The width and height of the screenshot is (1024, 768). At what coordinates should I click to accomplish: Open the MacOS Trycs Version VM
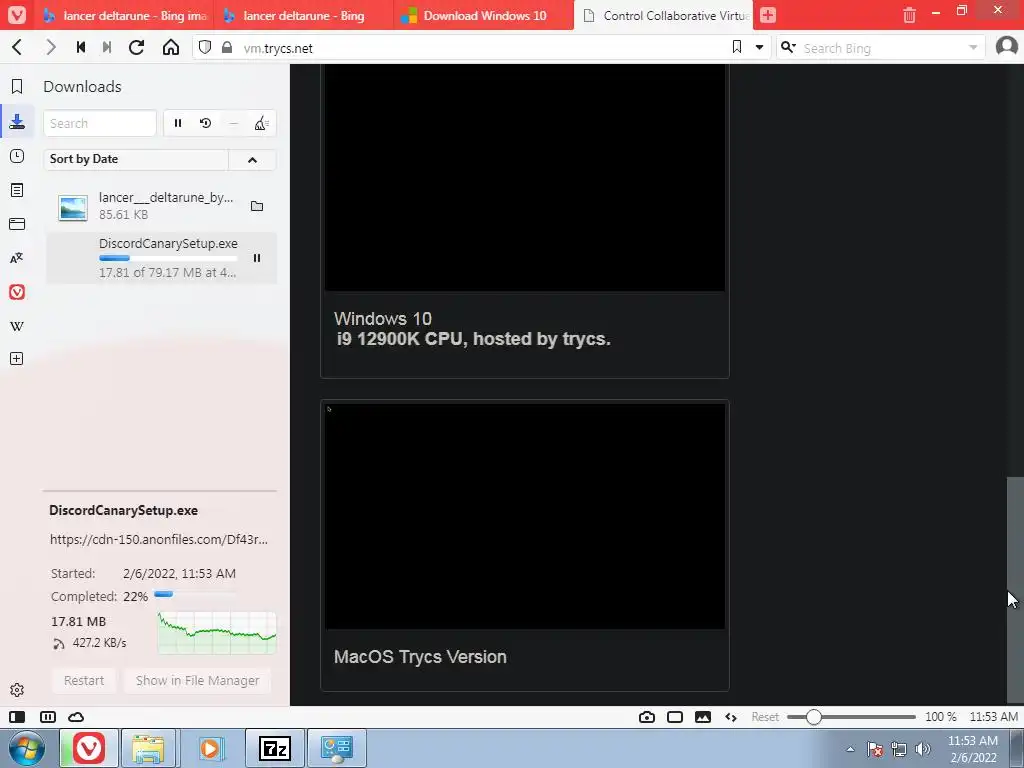[524, 516]
